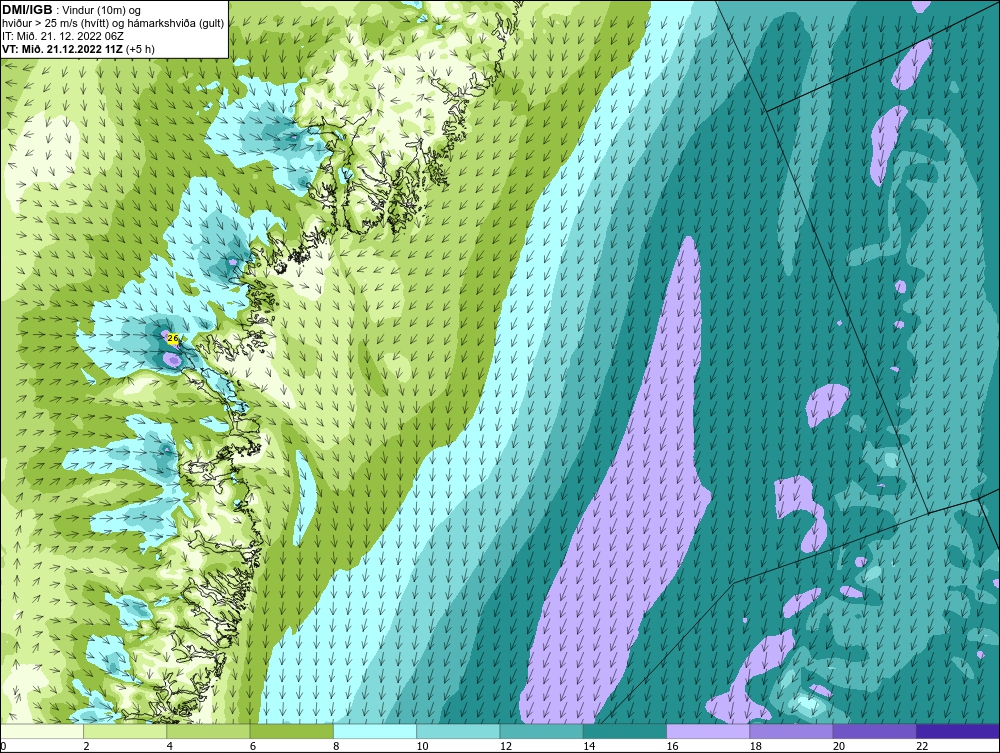
Task: Select the 16-18 m/s lavender swatch
Action: pos(708,731)
